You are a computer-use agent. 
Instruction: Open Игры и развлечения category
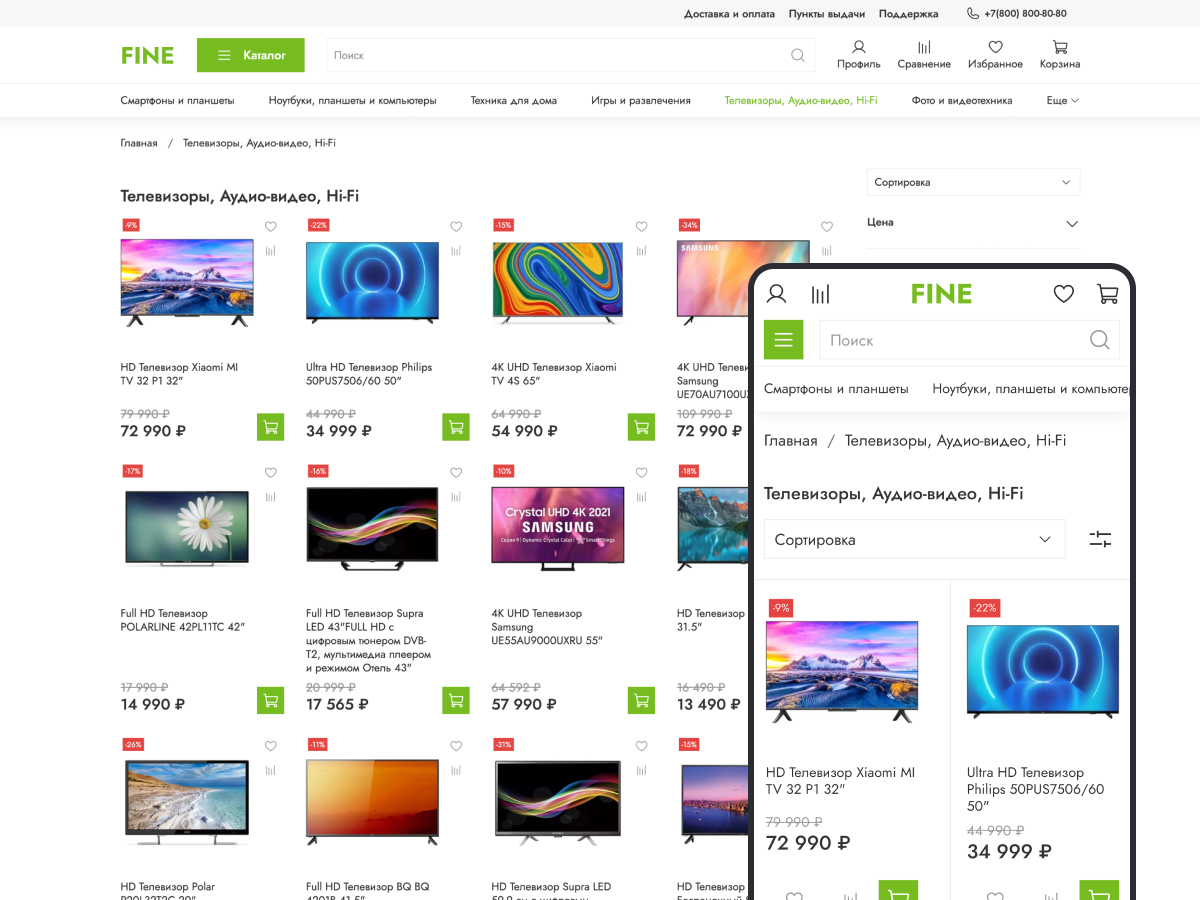click(641, 100)
